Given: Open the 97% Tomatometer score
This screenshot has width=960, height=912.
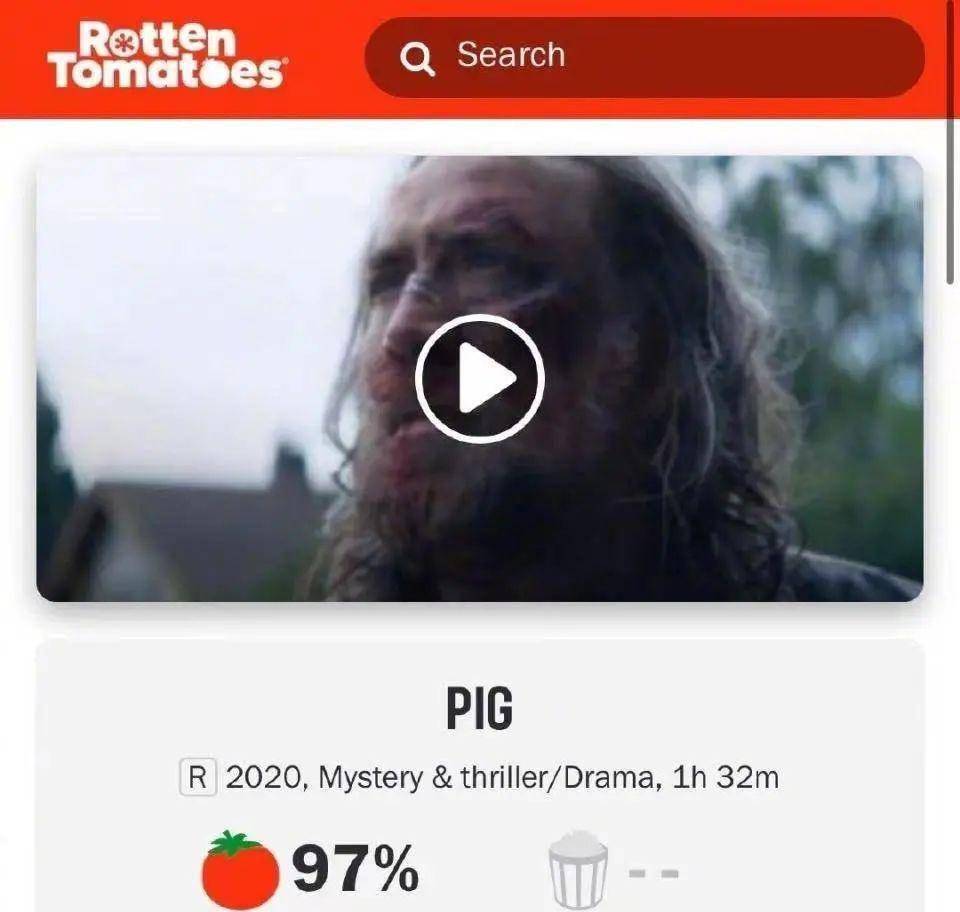Looking at the screenshot, I should pyautogui.click(x=355, y=868).
